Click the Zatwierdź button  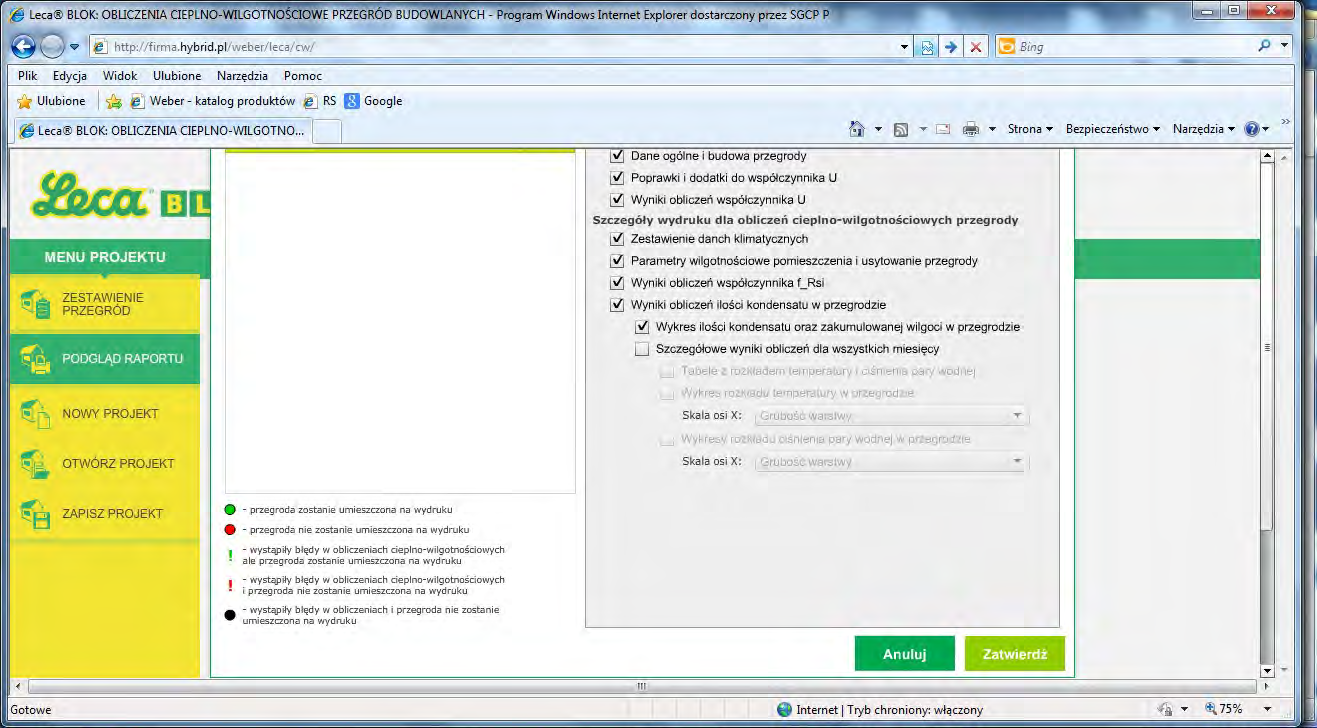[1015, 654]
